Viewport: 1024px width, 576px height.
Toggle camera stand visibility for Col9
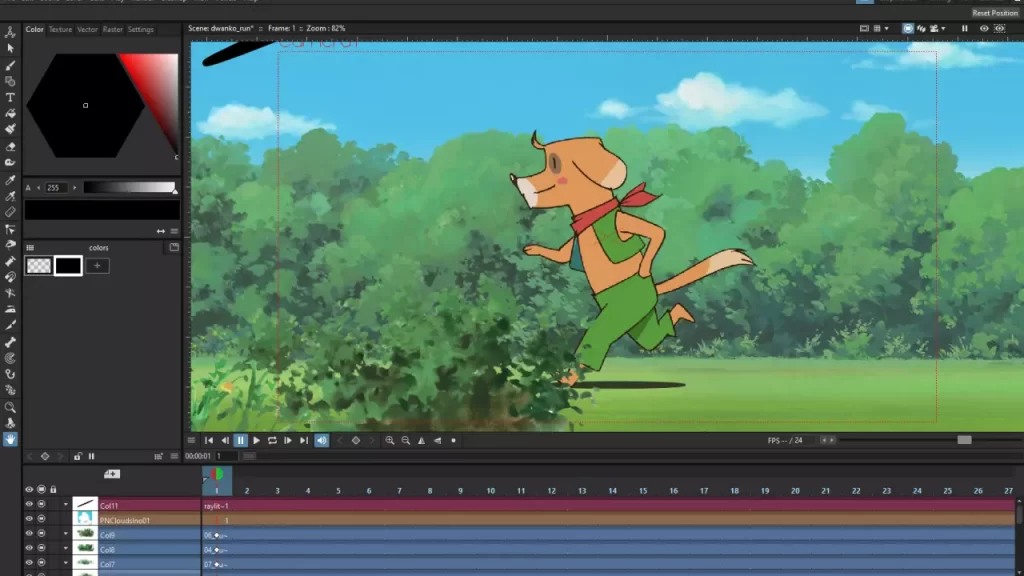41,534
